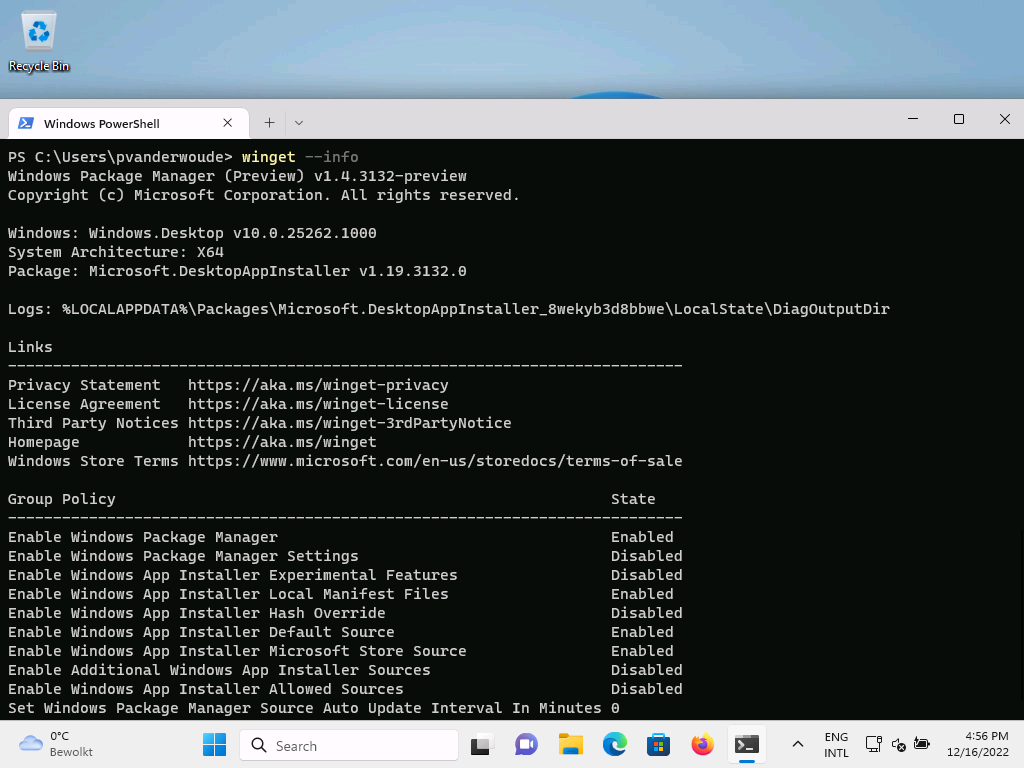This screenshot has height=768, width=1024.
Task: Click 'Enable Windows App Installer Local Manifest Files' row
Action: (340, 594)
